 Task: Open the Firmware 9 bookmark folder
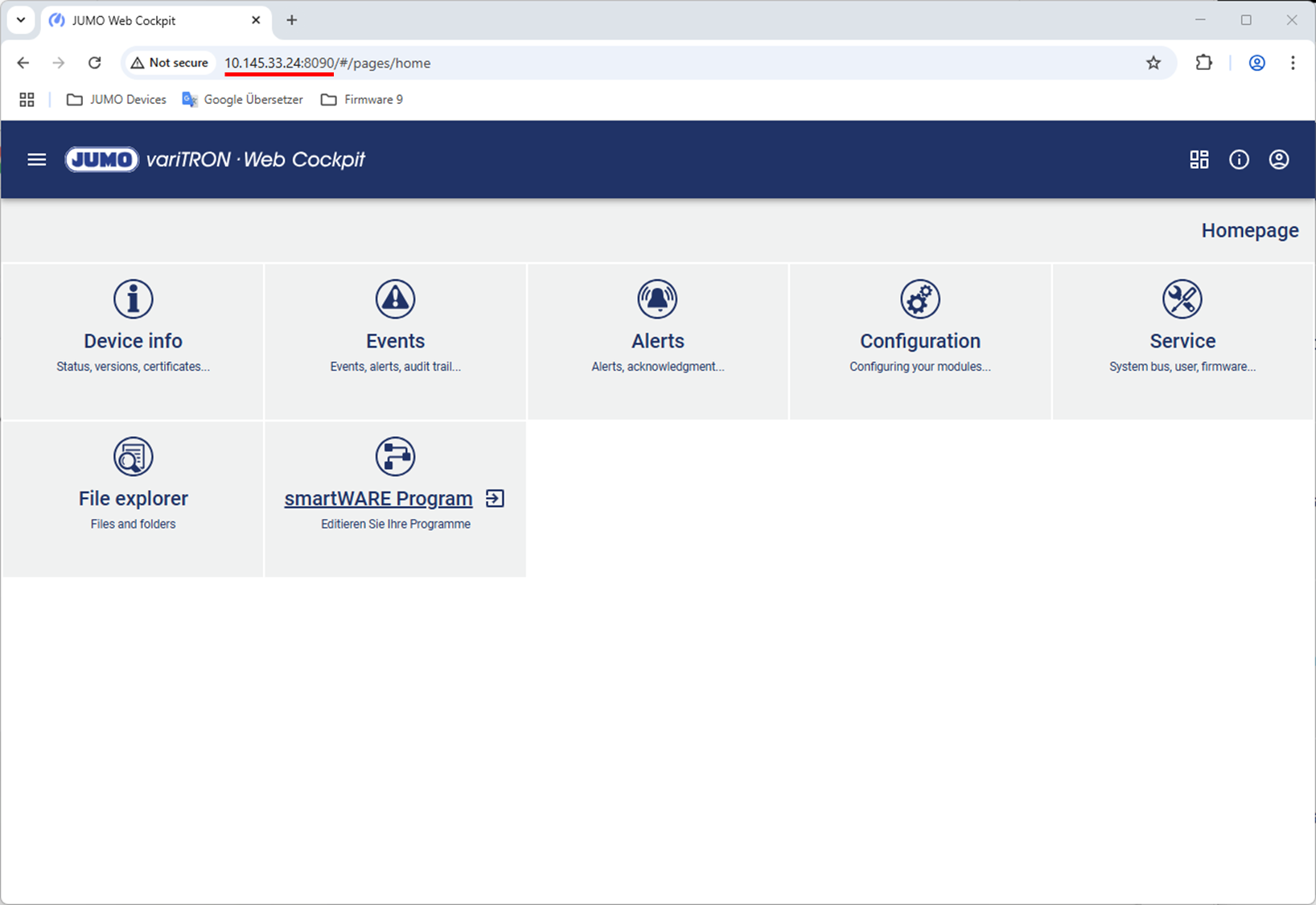tap(362, 100)
